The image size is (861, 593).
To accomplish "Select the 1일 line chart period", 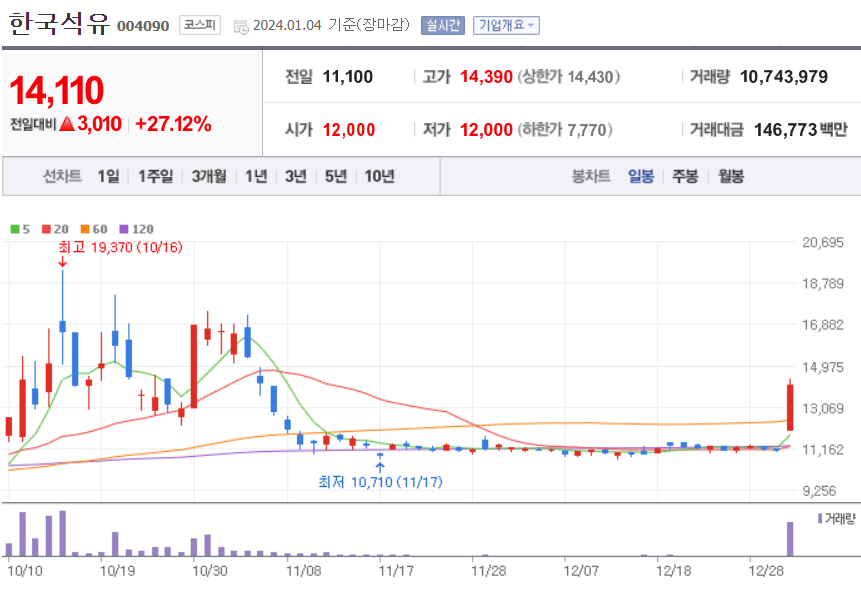I will pos(108,176).
